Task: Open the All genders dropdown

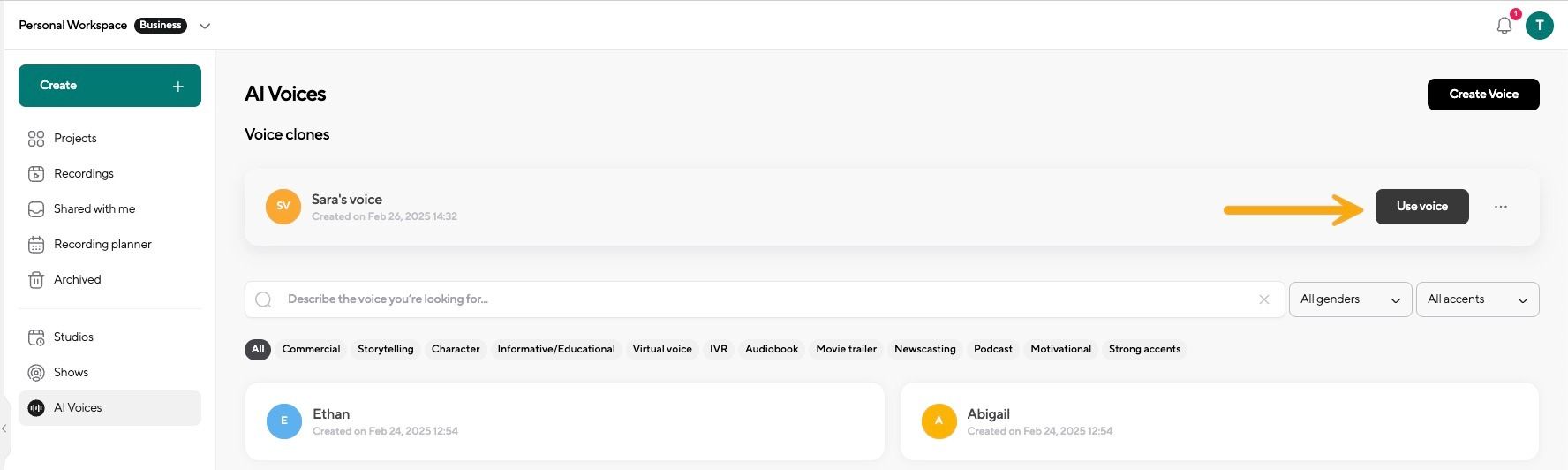Action: 1349,299
